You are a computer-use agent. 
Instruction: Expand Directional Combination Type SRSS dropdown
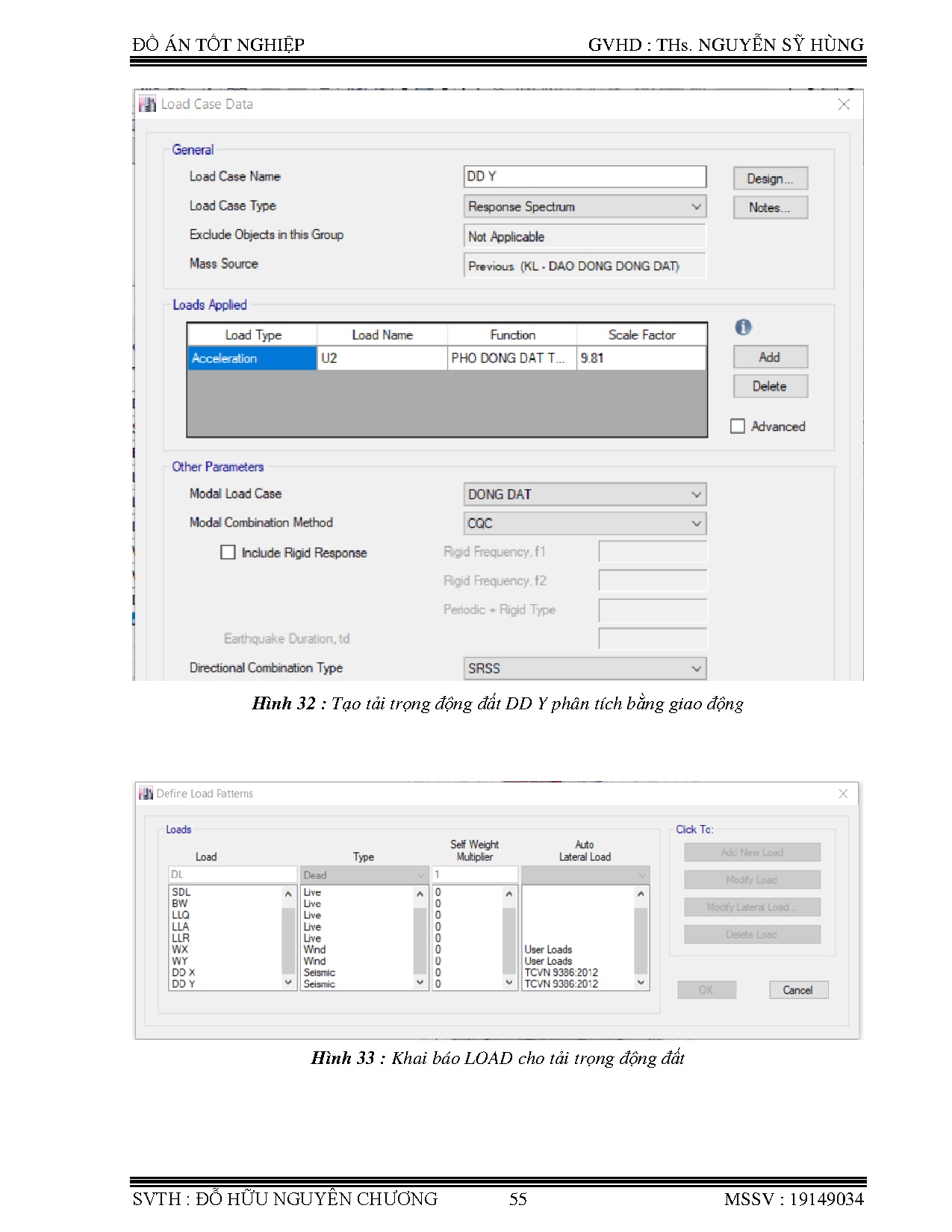[584, 668]
